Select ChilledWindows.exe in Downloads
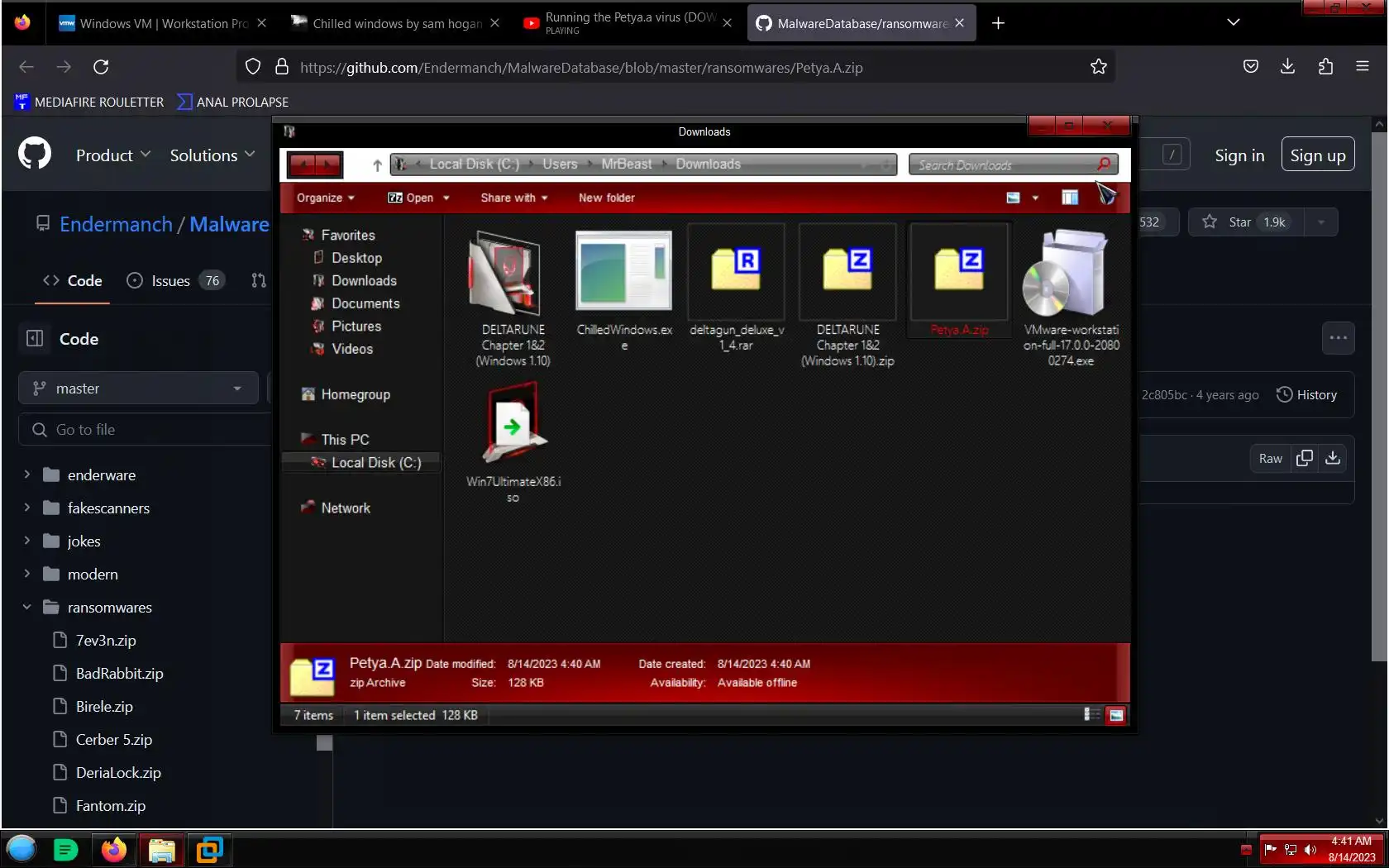The image size is (1389, 868). click(x=624, y=291)
